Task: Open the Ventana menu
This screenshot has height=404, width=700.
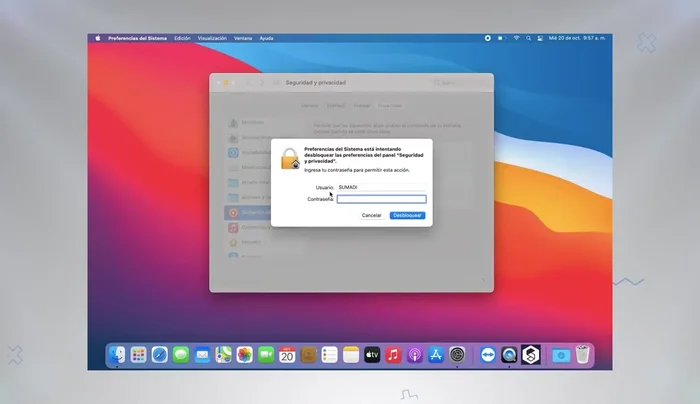Action: (x=243, y=37)
